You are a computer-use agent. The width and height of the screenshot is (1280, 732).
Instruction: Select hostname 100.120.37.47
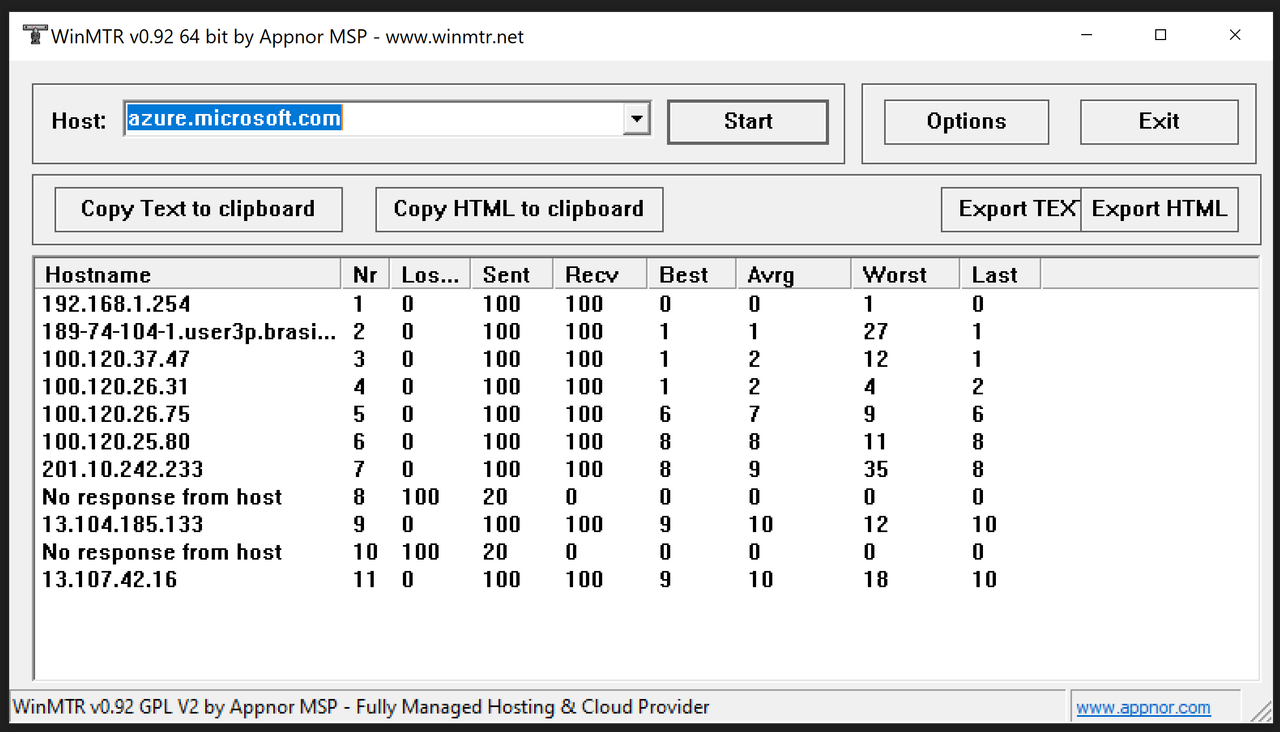pos(116,359)
